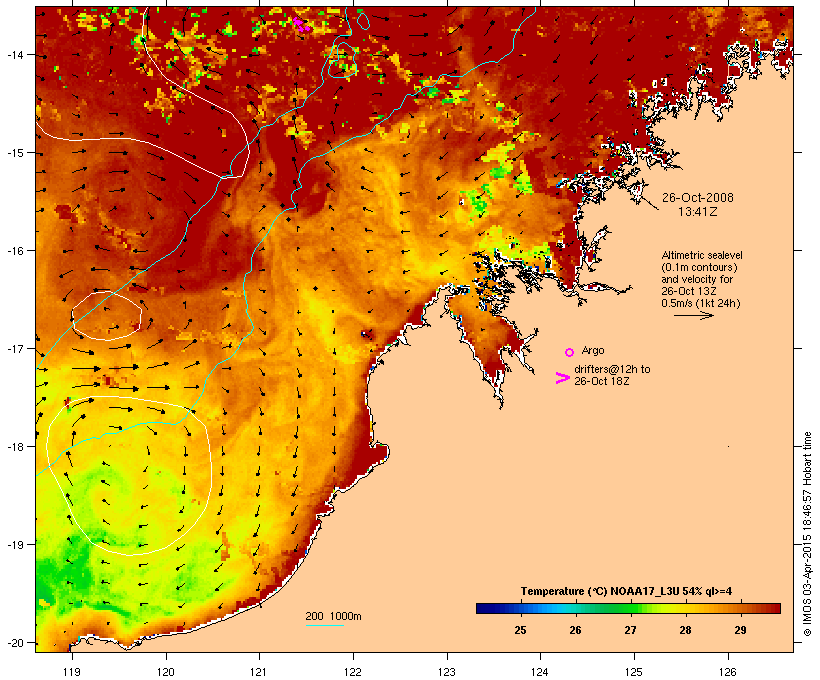
Task: Click the longitude axis label 121
Action: coord(259,672)
